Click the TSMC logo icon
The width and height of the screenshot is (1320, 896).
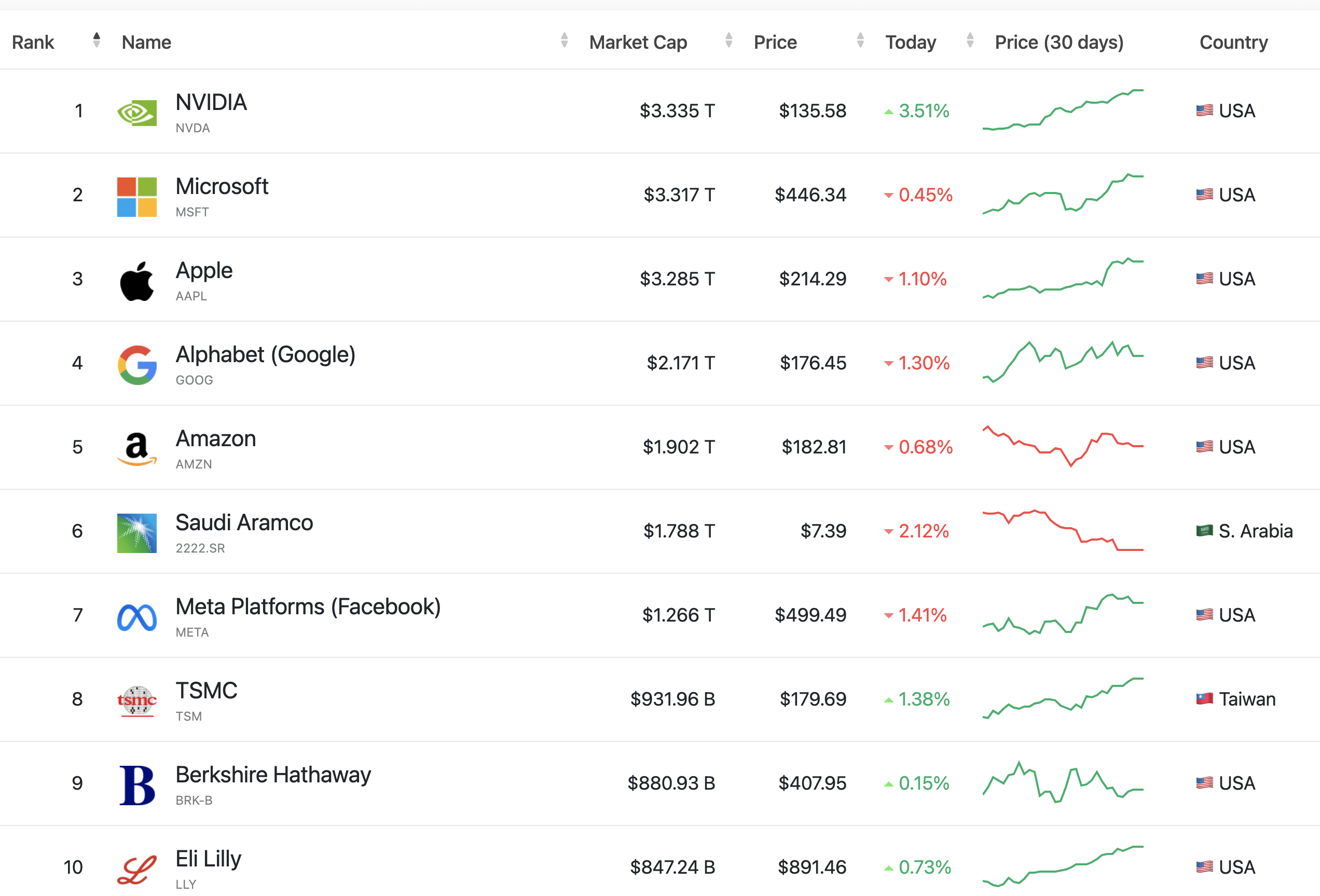point(136,701)
